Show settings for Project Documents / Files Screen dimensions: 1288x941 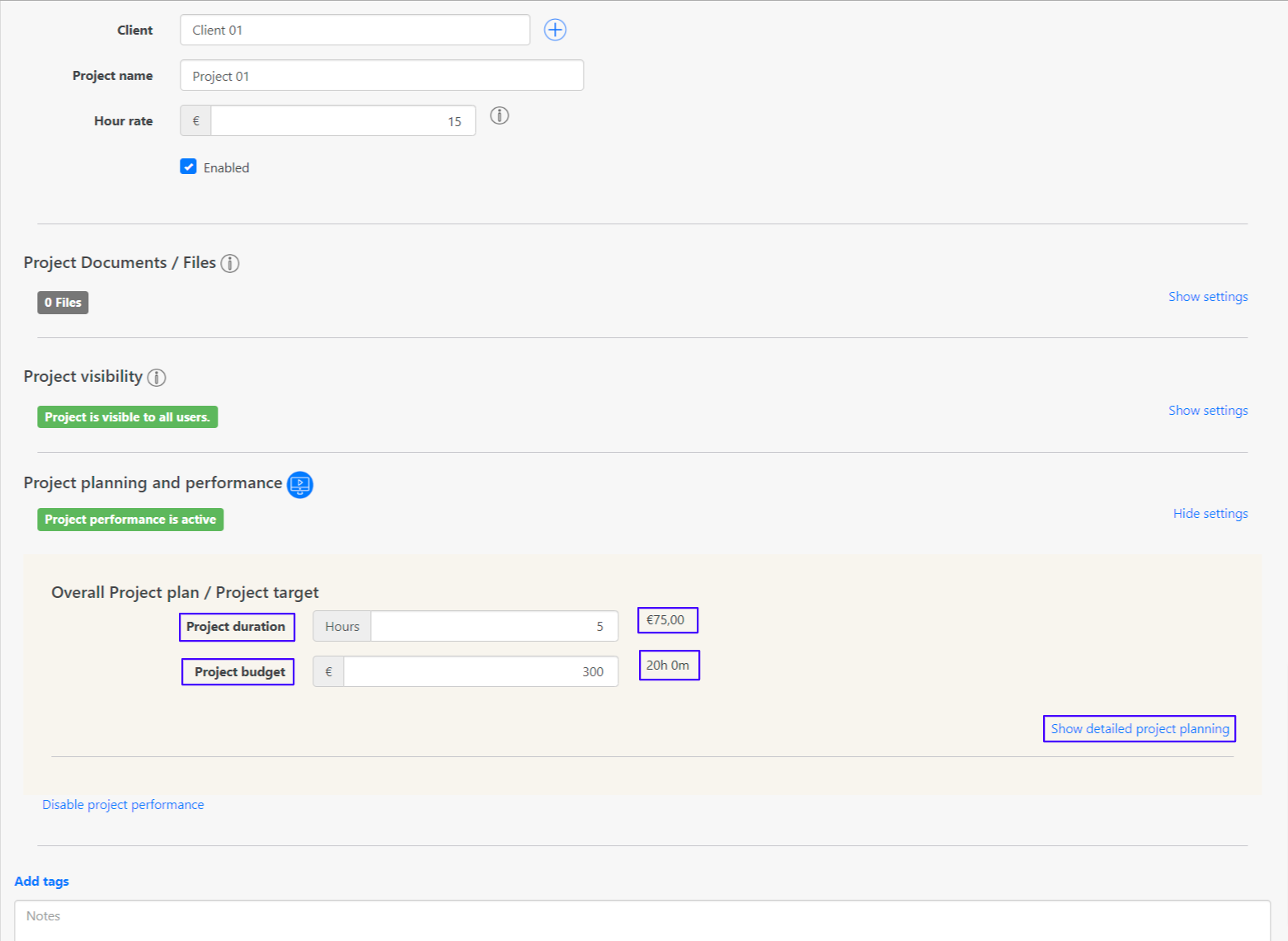point(1208,296)
